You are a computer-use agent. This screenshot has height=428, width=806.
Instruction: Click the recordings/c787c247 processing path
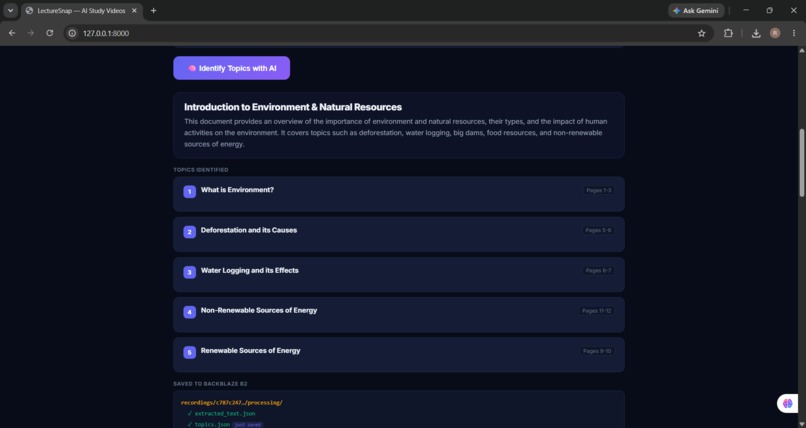pyautogui.click(x=231, y=402)
